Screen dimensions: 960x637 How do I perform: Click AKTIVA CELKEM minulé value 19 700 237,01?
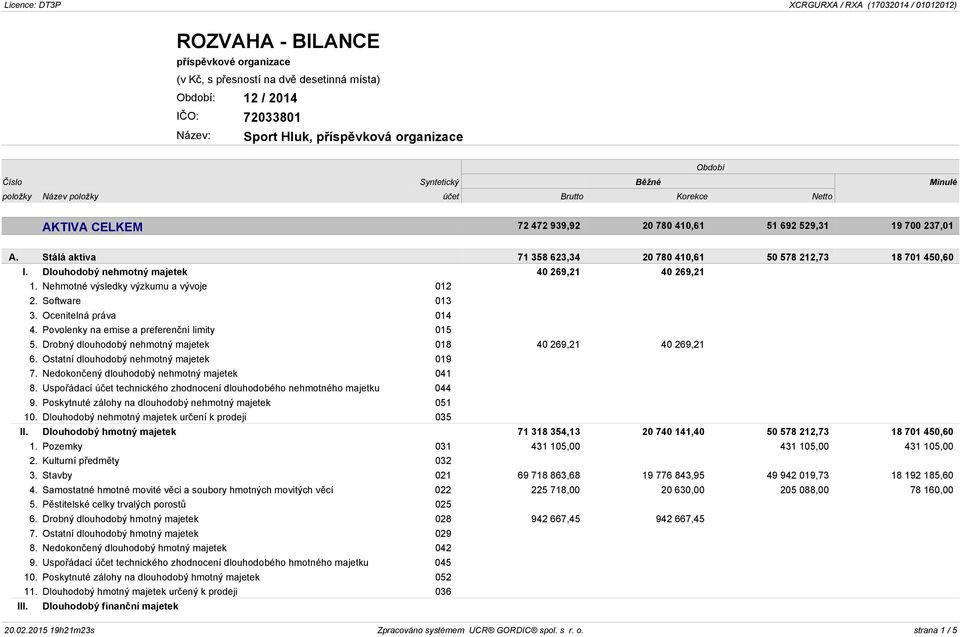pyautogui.click(x=922, y=226)
